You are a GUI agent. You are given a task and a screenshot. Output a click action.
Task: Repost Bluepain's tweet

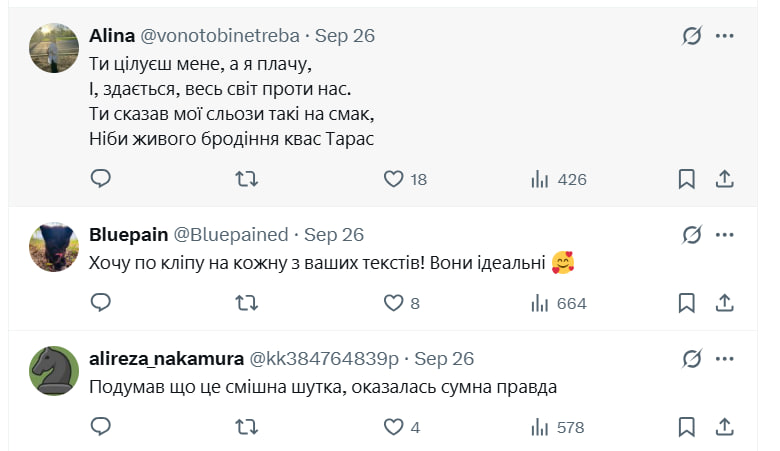246,303
